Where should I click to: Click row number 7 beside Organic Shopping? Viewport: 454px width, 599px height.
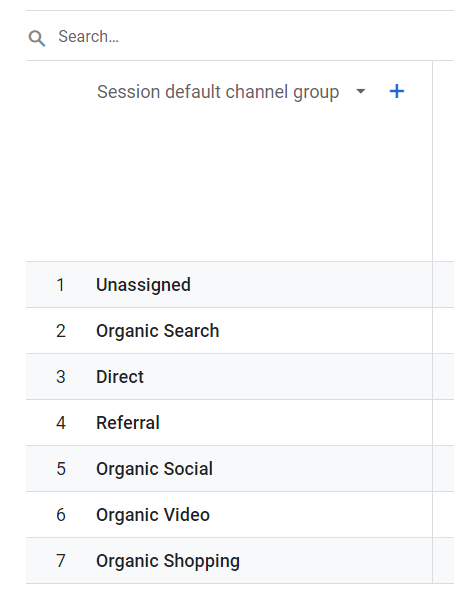pos(61,561)
